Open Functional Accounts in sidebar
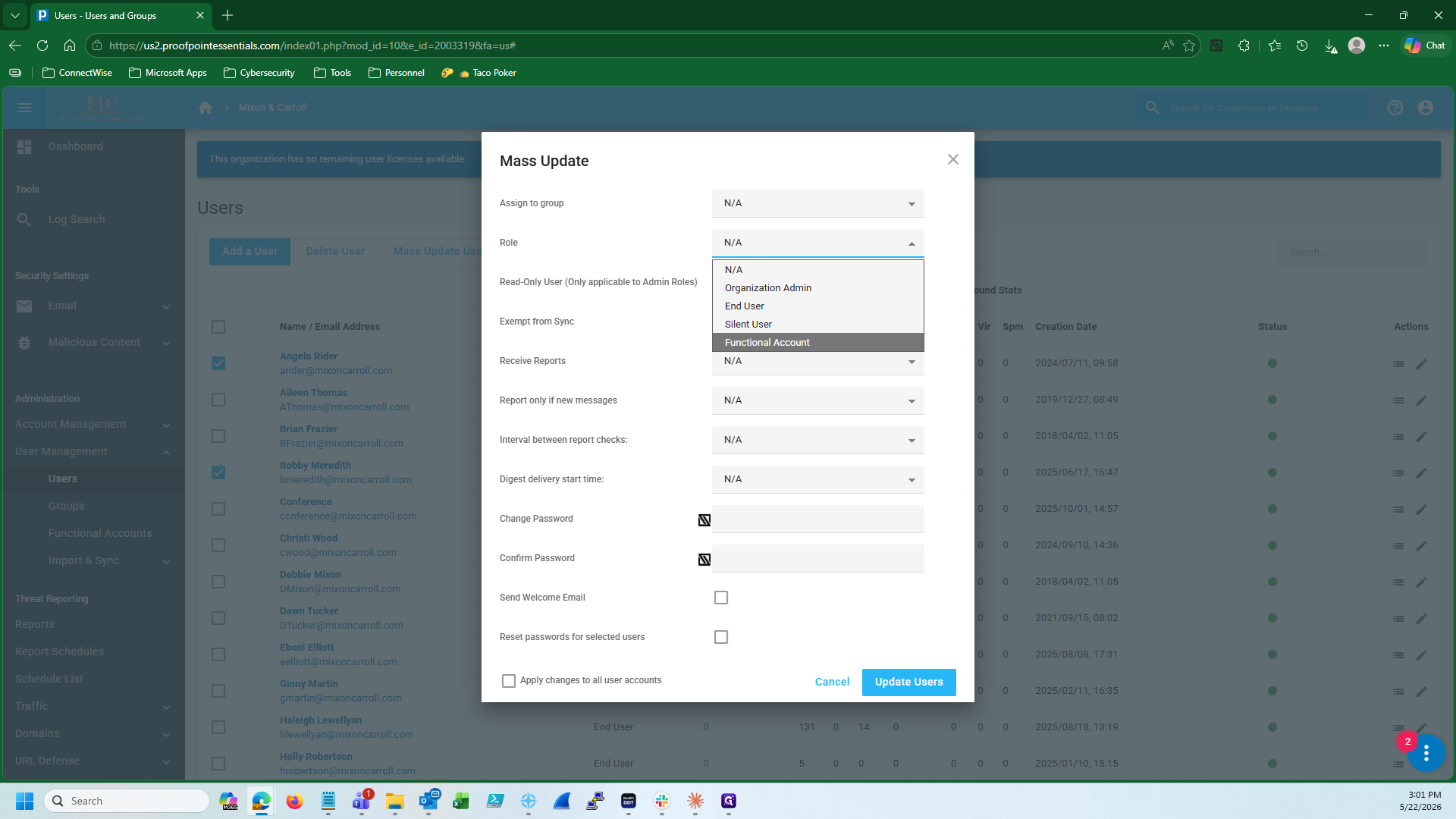 point(100,533)
